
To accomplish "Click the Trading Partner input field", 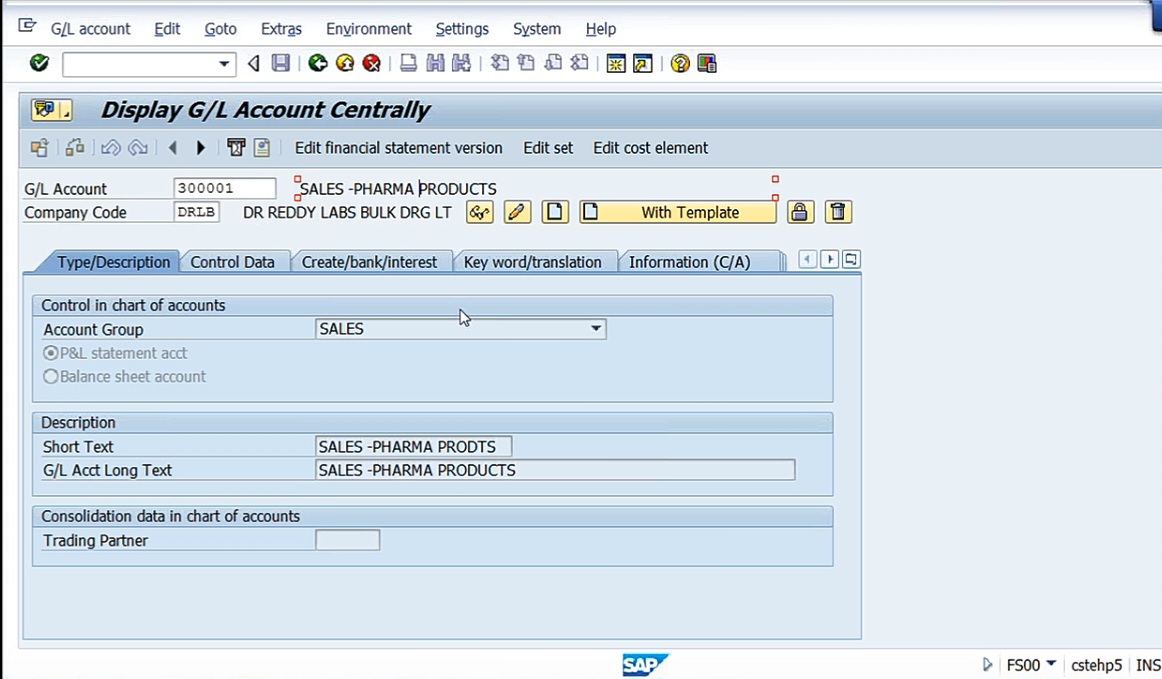I will pos(348,540).
